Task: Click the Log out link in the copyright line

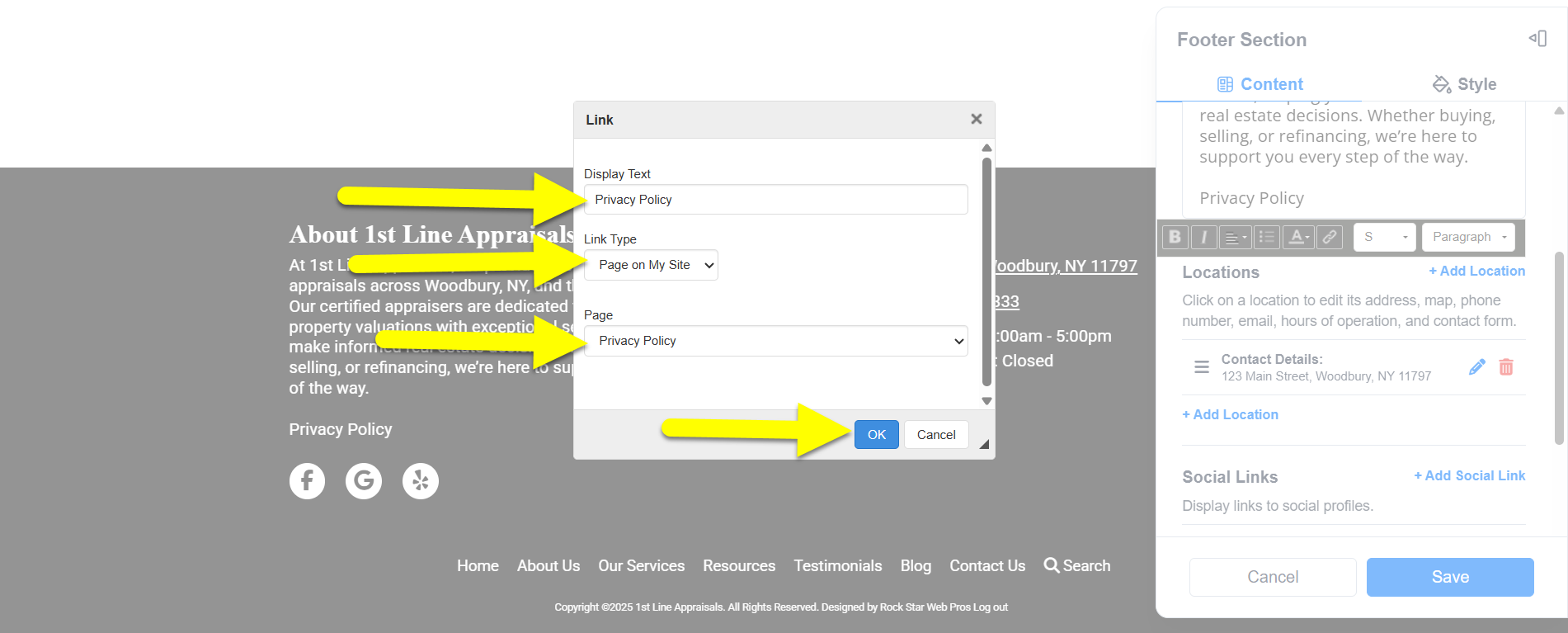Action: pyautogui.click(x=991, y=607)
